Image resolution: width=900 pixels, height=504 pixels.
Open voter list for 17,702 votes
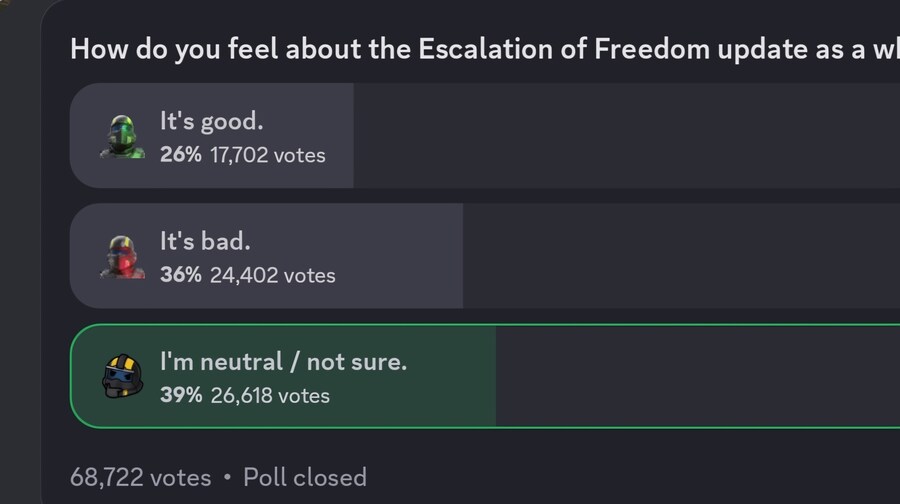pos(267,155)
